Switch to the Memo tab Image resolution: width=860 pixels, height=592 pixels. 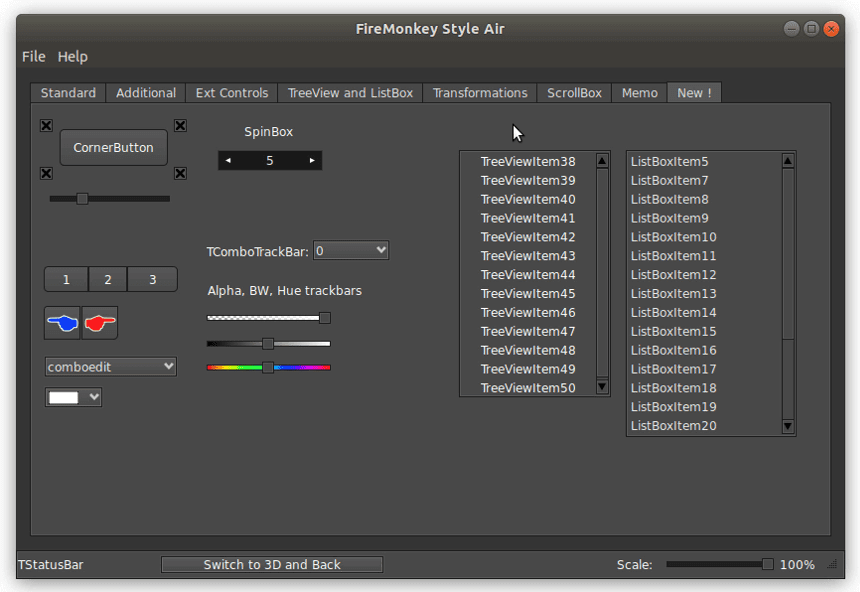click(x=639, y=93)
